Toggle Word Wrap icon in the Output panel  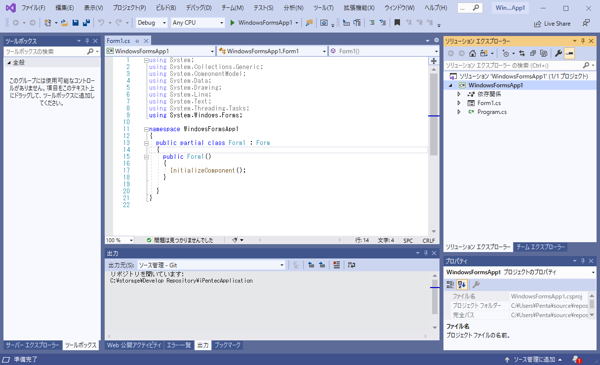pyautogui.click(x=351, y=265)
